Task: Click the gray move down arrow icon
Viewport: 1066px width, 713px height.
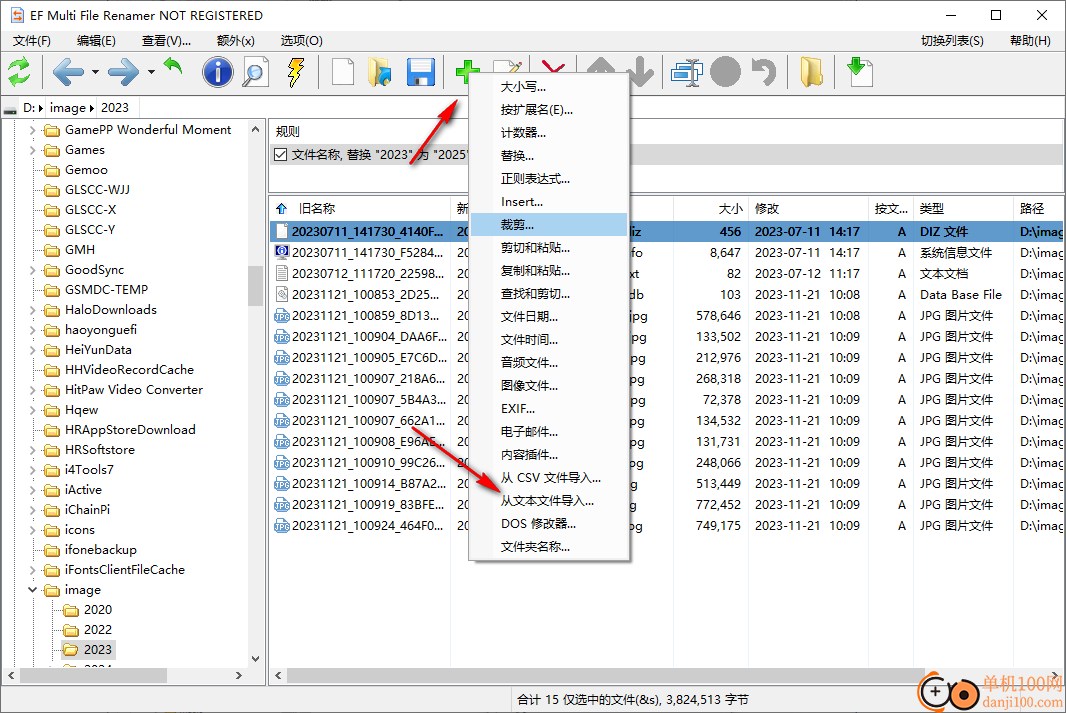Action: click(641, 72)
